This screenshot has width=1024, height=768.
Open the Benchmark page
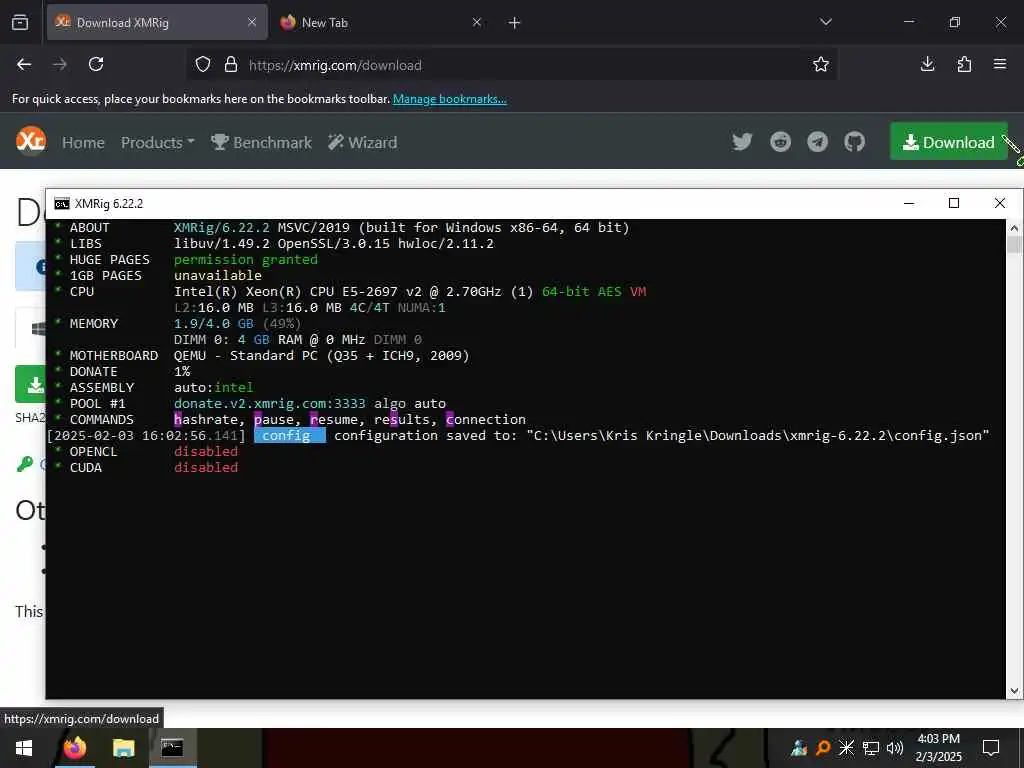(261, 142)
